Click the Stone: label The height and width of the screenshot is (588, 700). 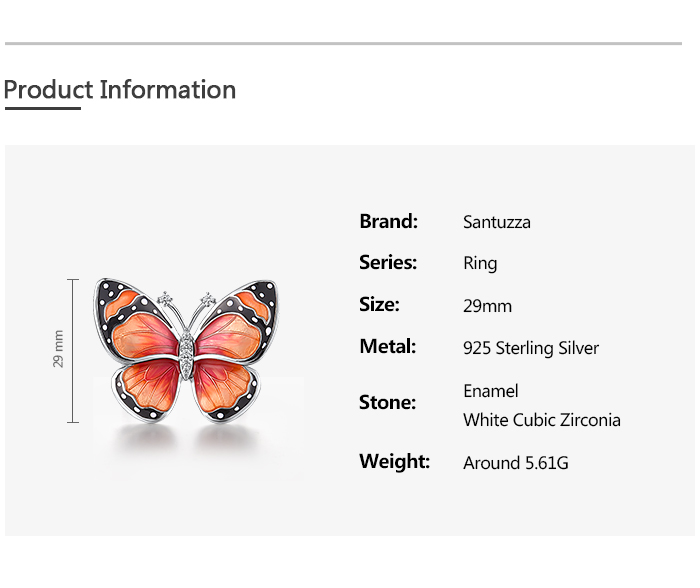pyautogui.click(x=387, y=403)
